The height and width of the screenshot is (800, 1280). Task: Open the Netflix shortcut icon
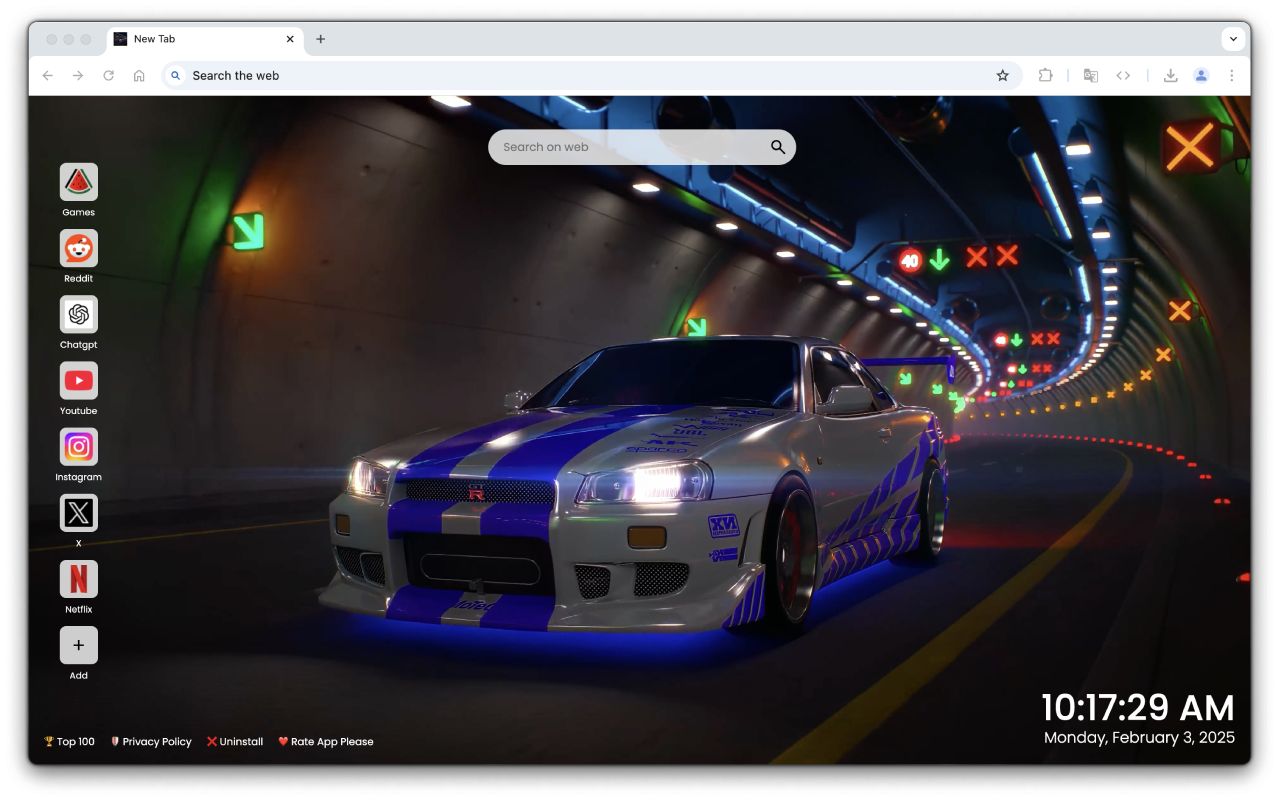pyautogui.click(x=79, y=579)
